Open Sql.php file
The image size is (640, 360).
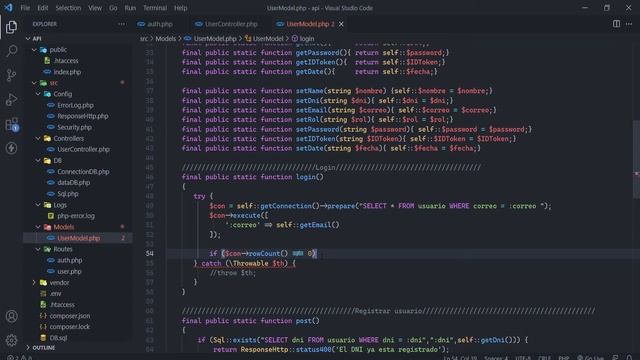pos(68,194)
